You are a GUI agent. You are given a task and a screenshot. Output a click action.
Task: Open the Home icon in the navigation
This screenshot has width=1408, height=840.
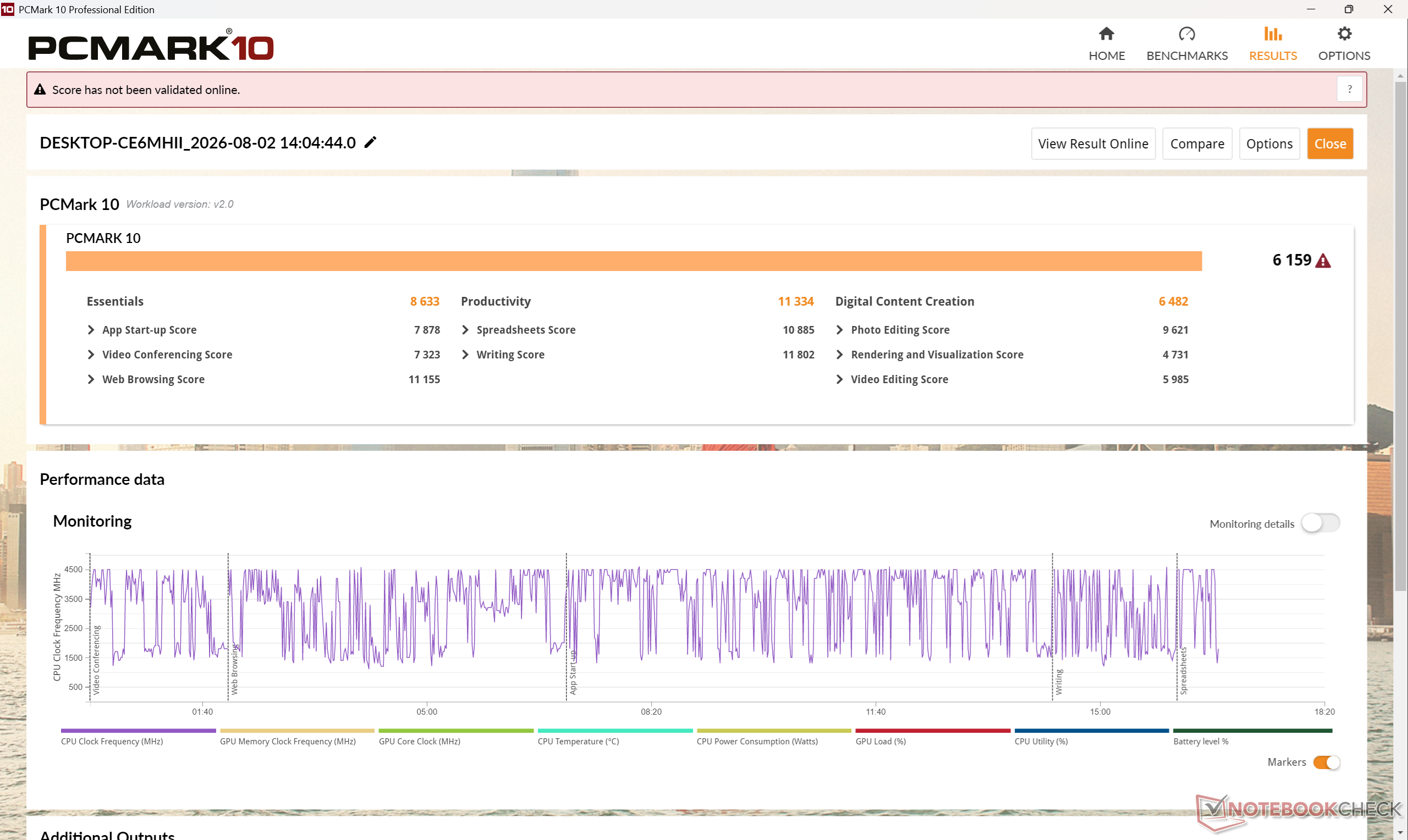(1106, 34)
